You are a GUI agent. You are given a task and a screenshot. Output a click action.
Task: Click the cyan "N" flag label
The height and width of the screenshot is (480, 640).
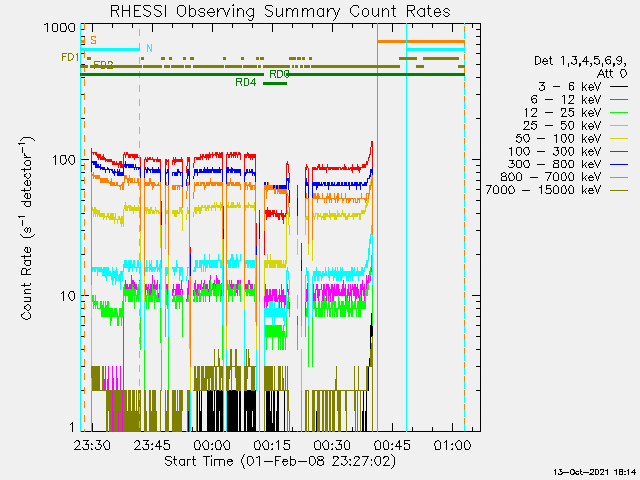pyautogui.click(x=149, y=48)
